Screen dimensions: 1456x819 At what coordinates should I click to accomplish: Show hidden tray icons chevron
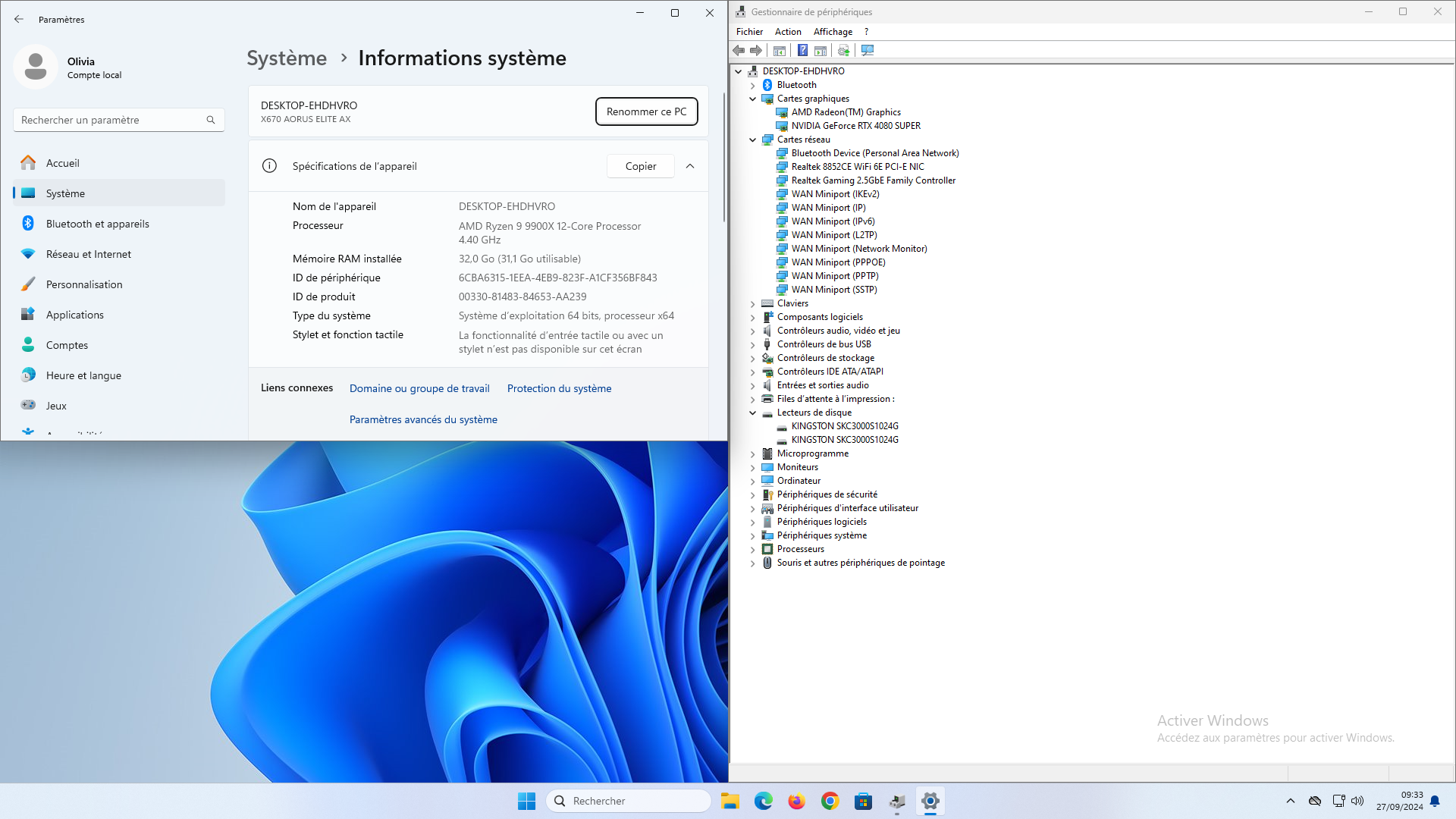1291,801
